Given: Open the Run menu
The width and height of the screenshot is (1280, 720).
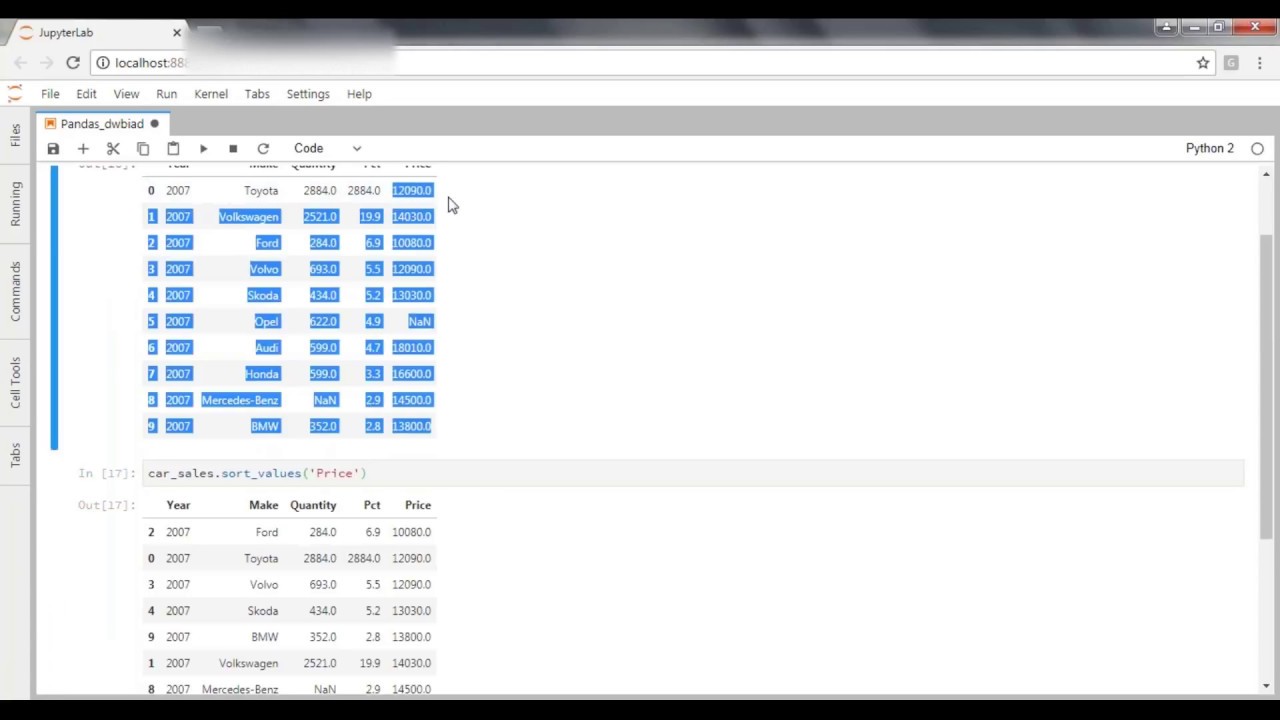Looking at the screenshot, I should pyautogui.click(x=166, y=94).
